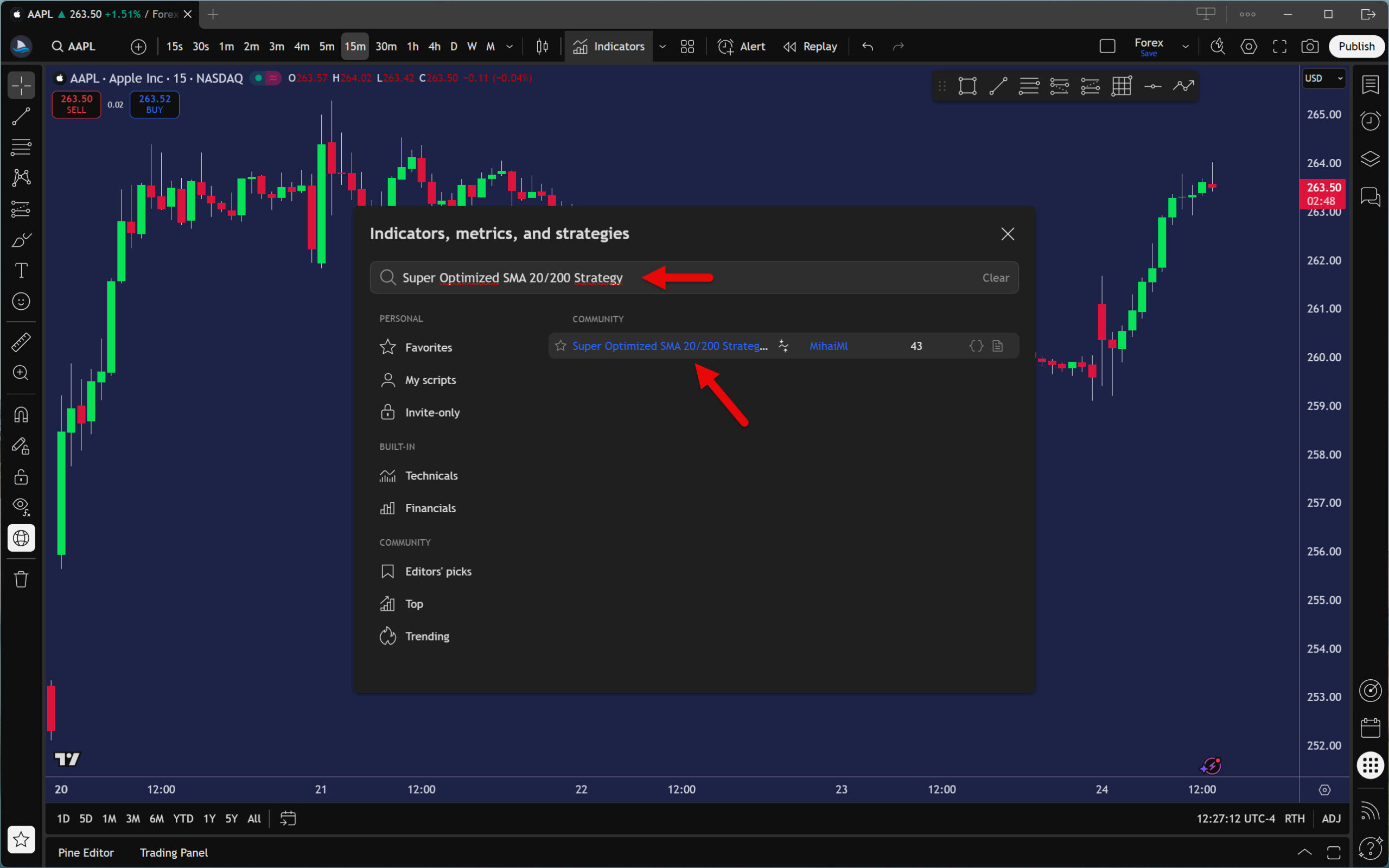This screenshot has width=1389, height=868.
Task: Open the USD currency dropdown
Action: (1323, 78)
